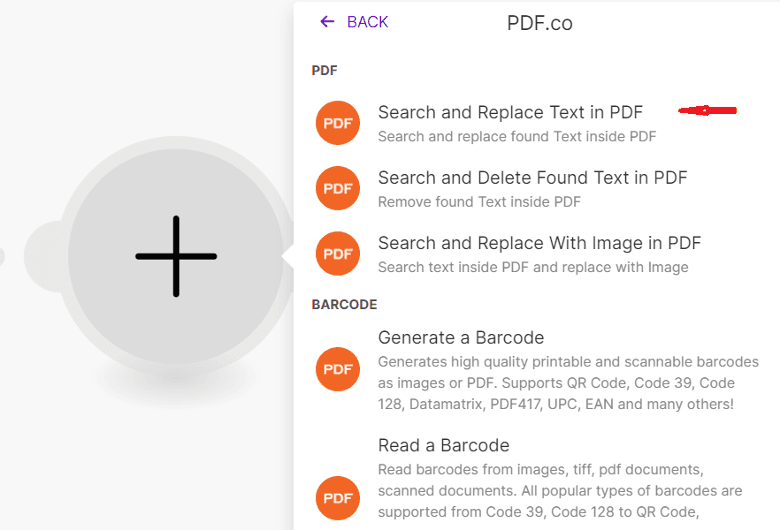Viewport: 780px width, 530px height.
Task: Choose 'Search and Replace Text in PDF' action
Action: click(510, 112)
